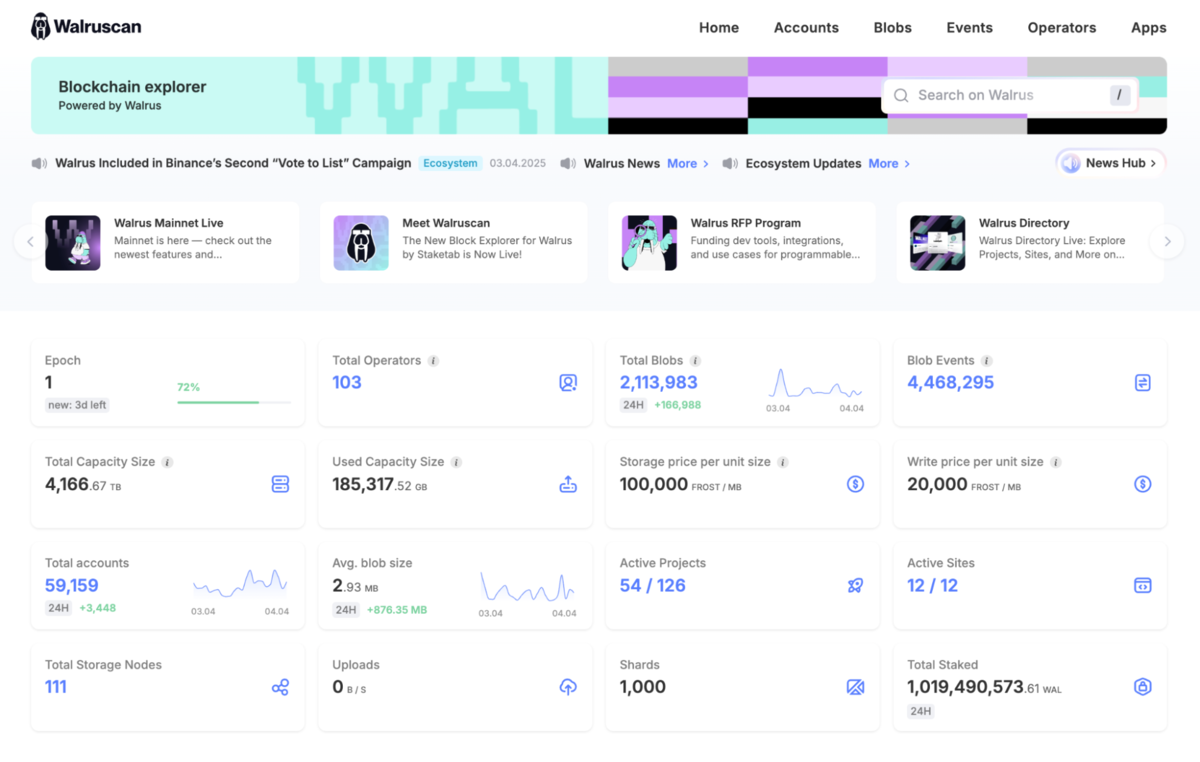
Task: Click speaker icon before Binance campaign news
Action: point(39,163)
